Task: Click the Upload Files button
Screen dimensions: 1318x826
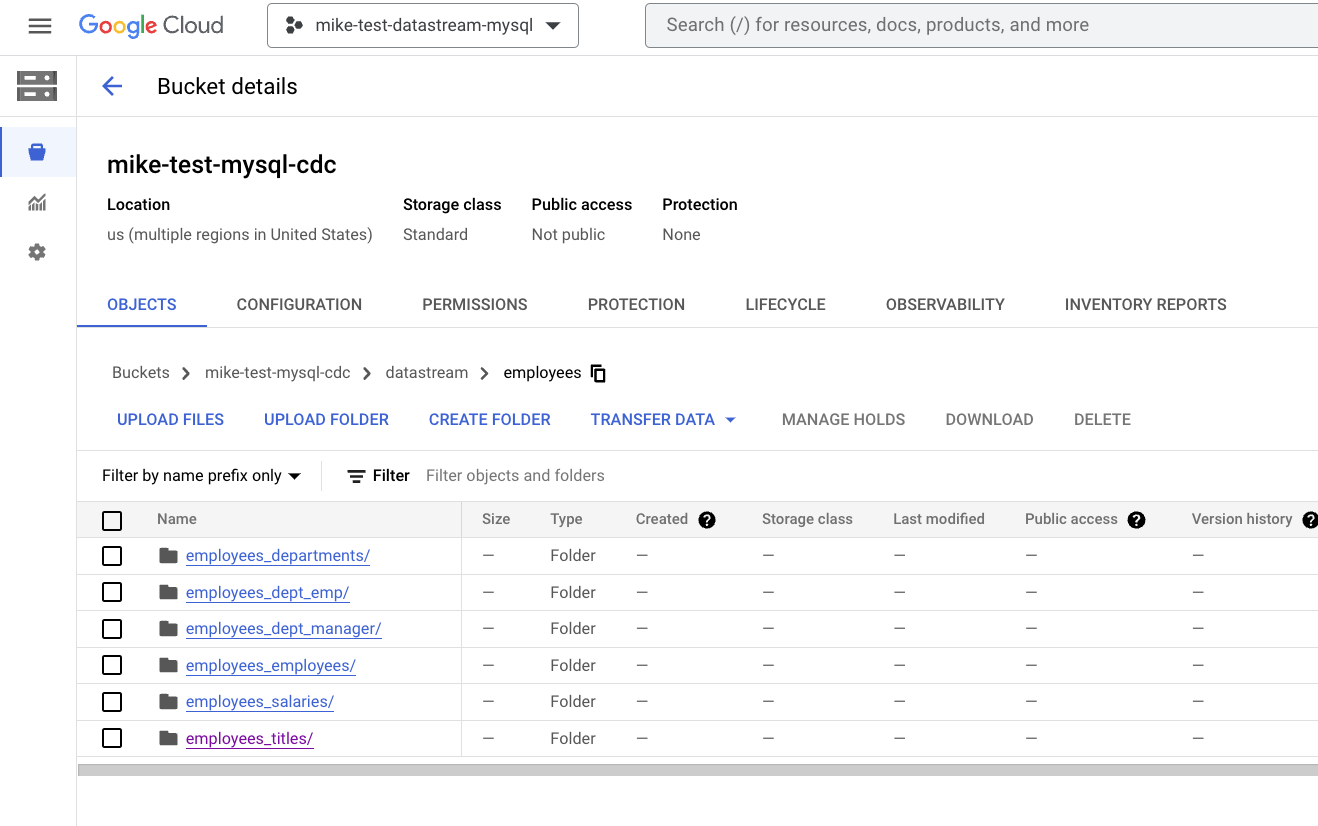Action: tap(171, 420)
